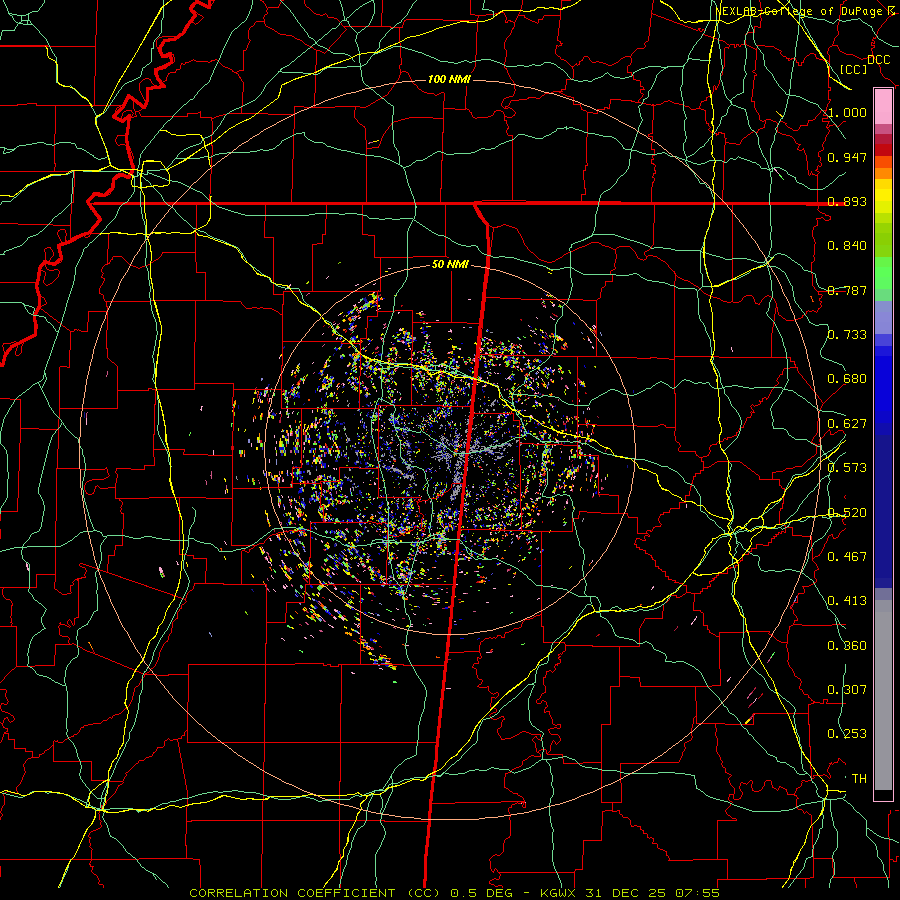The width and height of the screenshot is (900, 900).
Task: Click the "0.893" color scale value
Action: (x=847, y=201)
